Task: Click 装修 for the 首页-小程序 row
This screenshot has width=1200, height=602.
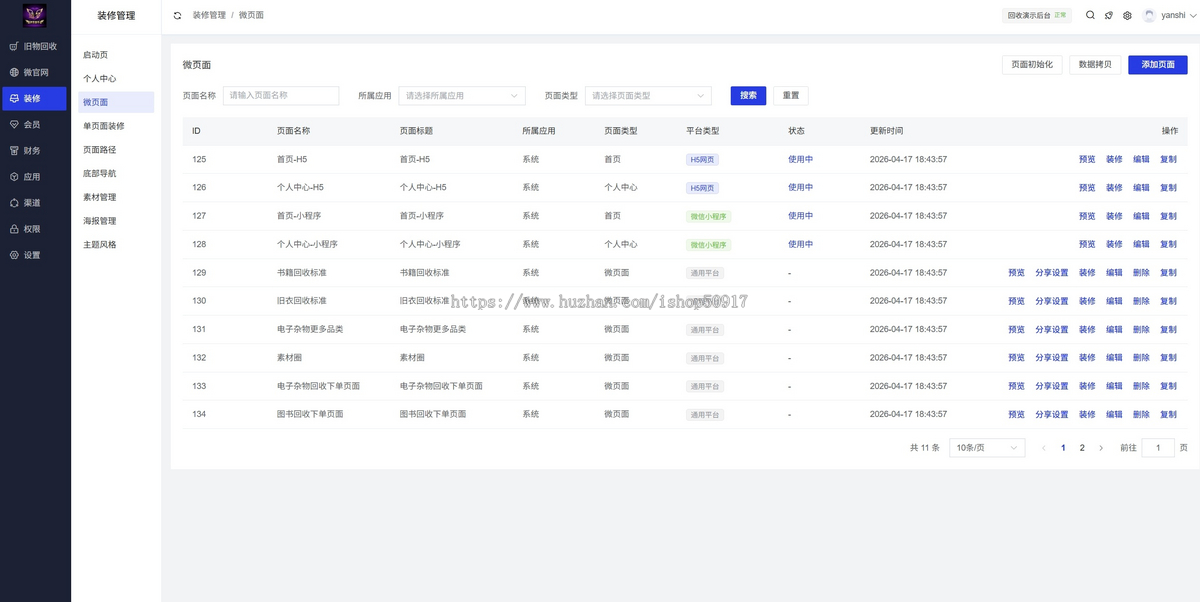Action: (x=1114, y=216)
